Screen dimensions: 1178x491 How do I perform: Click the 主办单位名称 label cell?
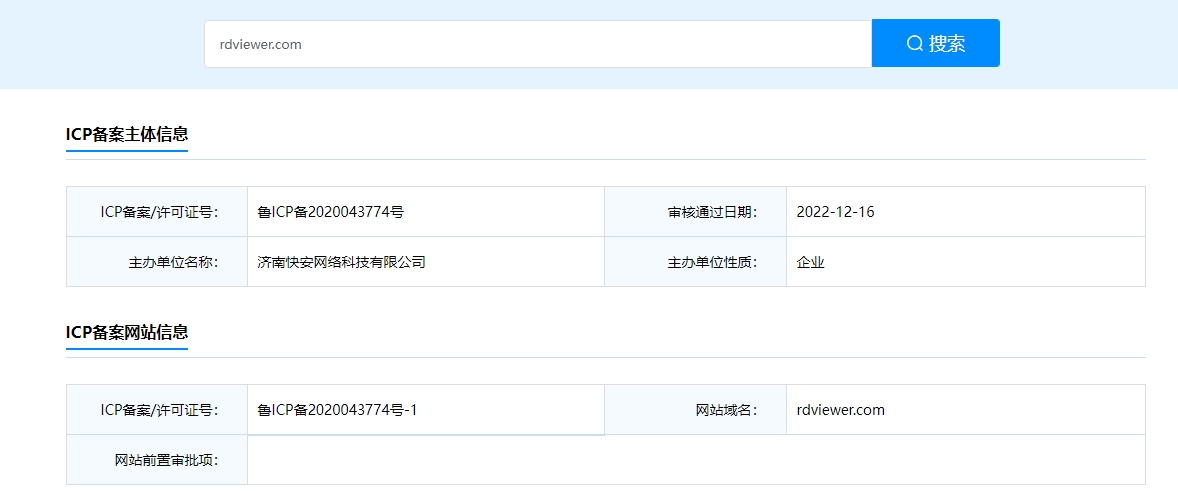pyautogui.click(x=157, y=262)
